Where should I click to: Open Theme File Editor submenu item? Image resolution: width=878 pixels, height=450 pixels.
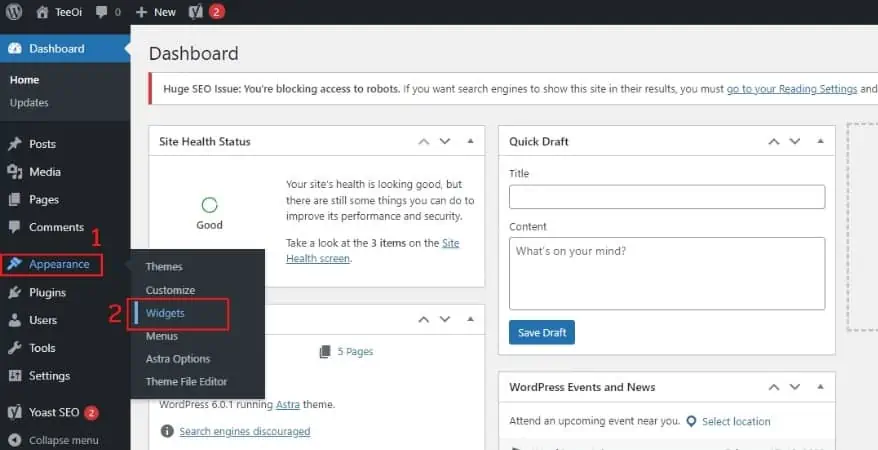pyautogui.click(x=186, y=382)
